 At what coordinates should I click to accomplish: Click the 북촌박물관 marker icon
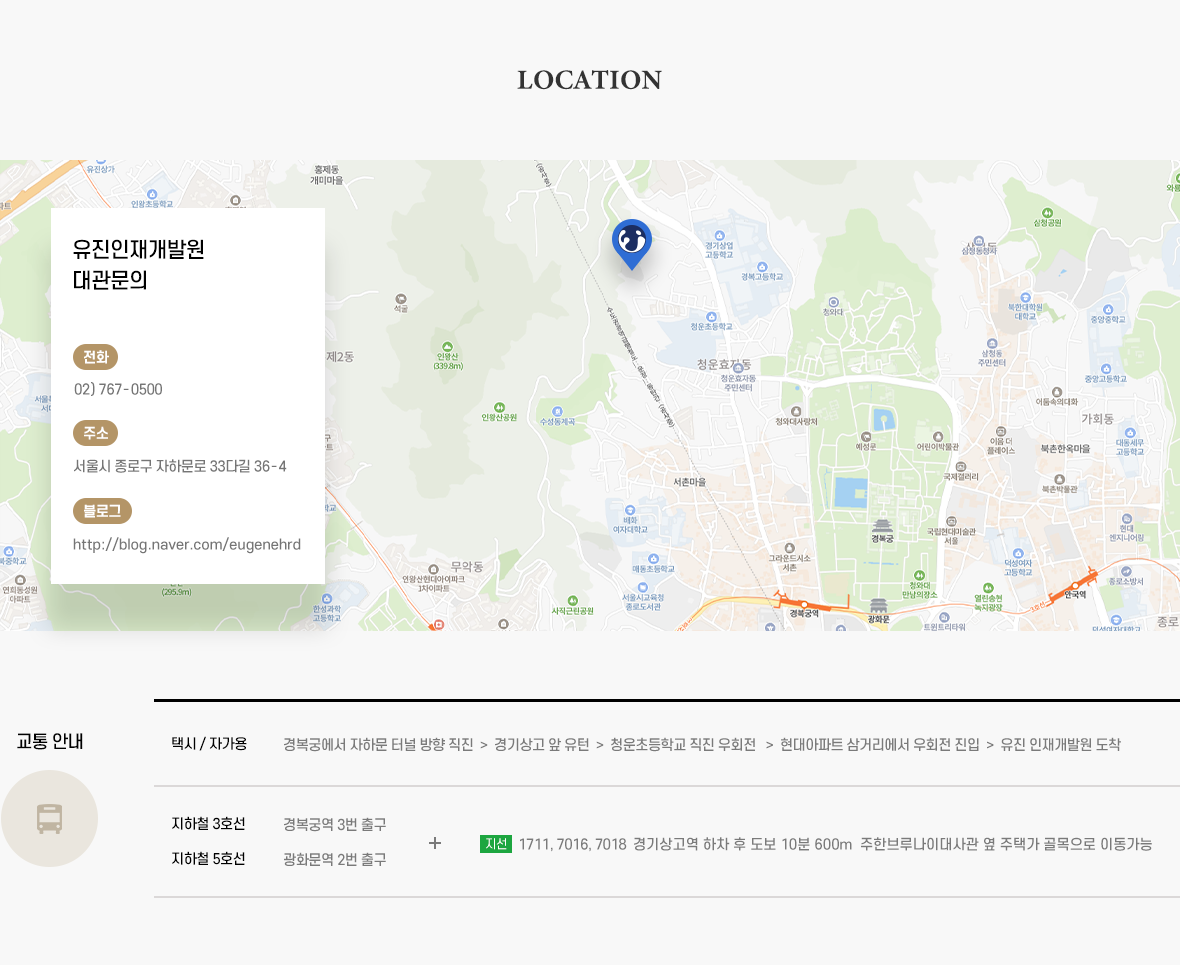(1060, 479)
